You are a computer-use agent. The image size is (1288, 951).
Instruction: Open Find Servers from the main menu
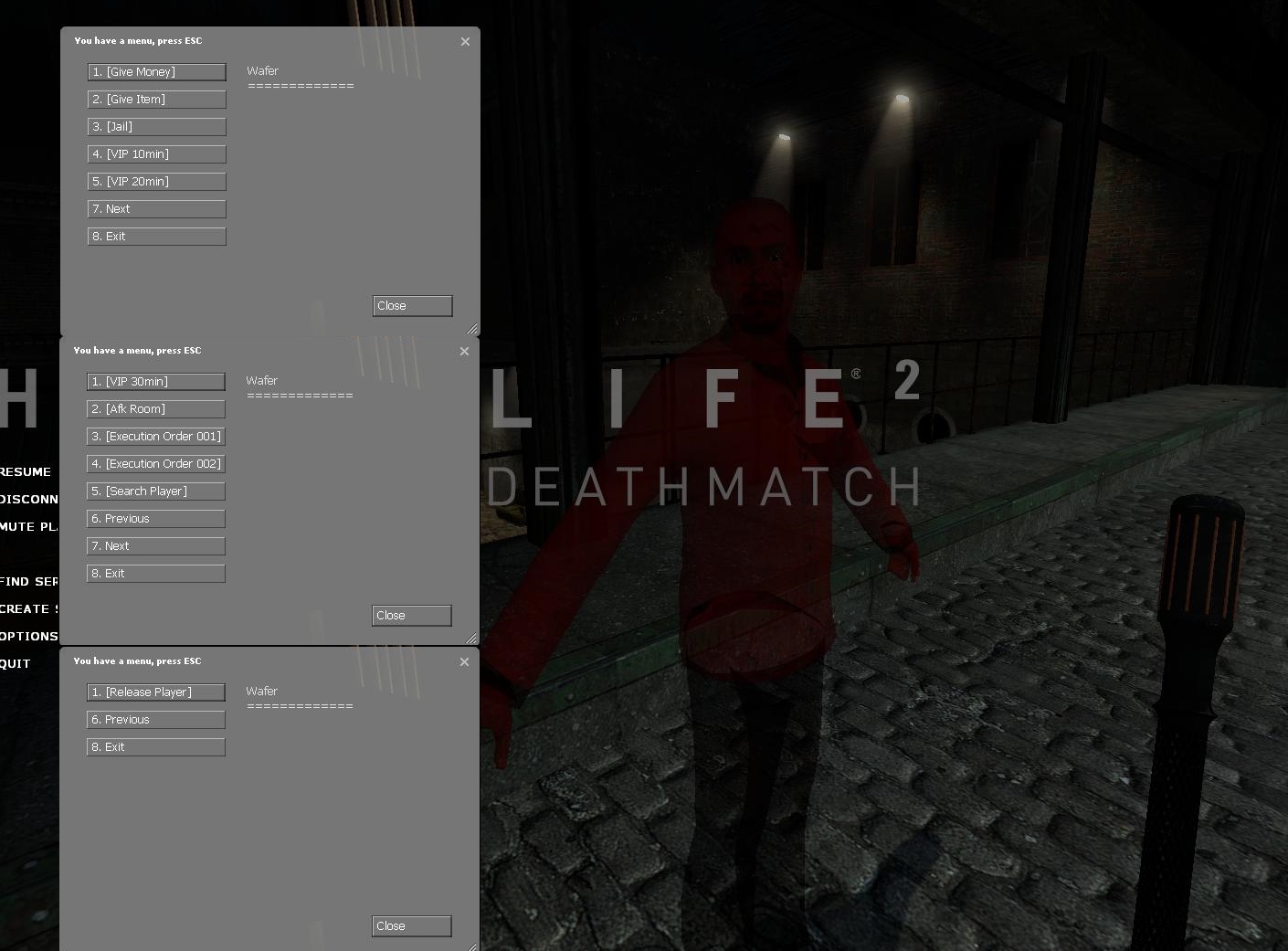[x=29, y=582]
